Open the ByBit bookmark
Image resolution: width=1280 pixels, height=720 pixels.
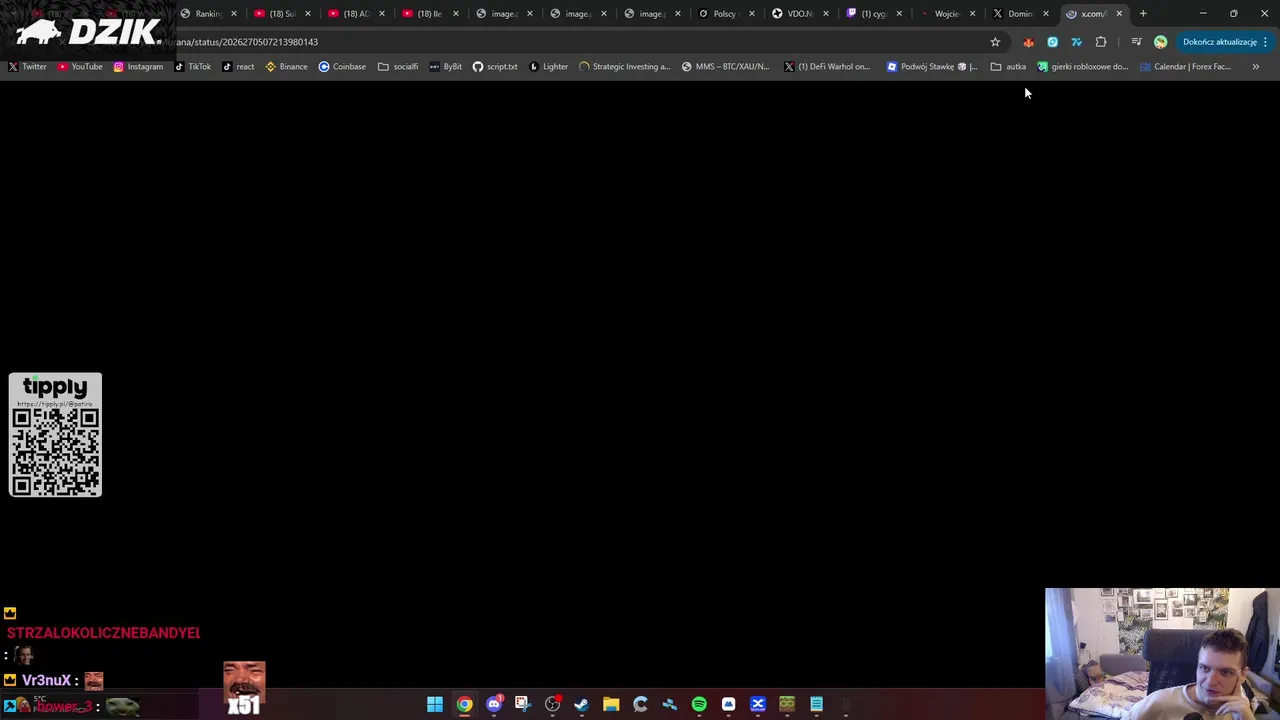446,67
